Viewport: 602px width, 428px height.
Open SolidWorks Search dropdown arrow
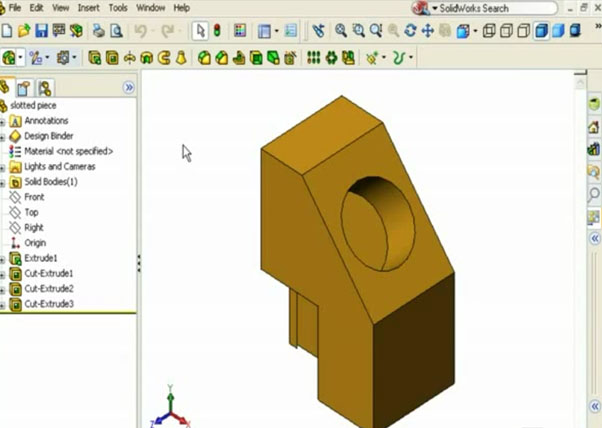pyautogui.click(x=435, y=8)
